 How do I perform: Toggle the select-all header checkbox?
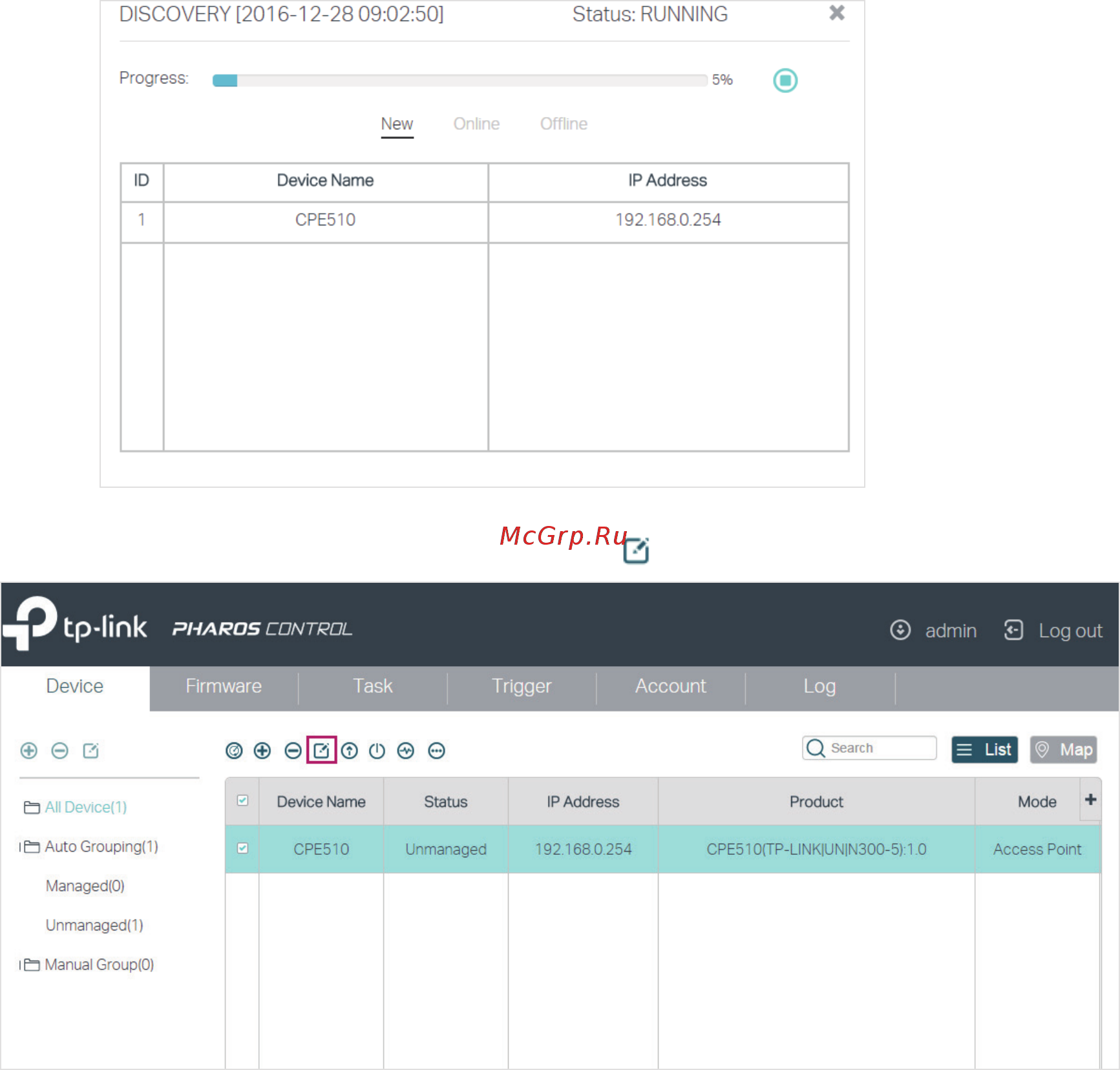pos(243,801)
